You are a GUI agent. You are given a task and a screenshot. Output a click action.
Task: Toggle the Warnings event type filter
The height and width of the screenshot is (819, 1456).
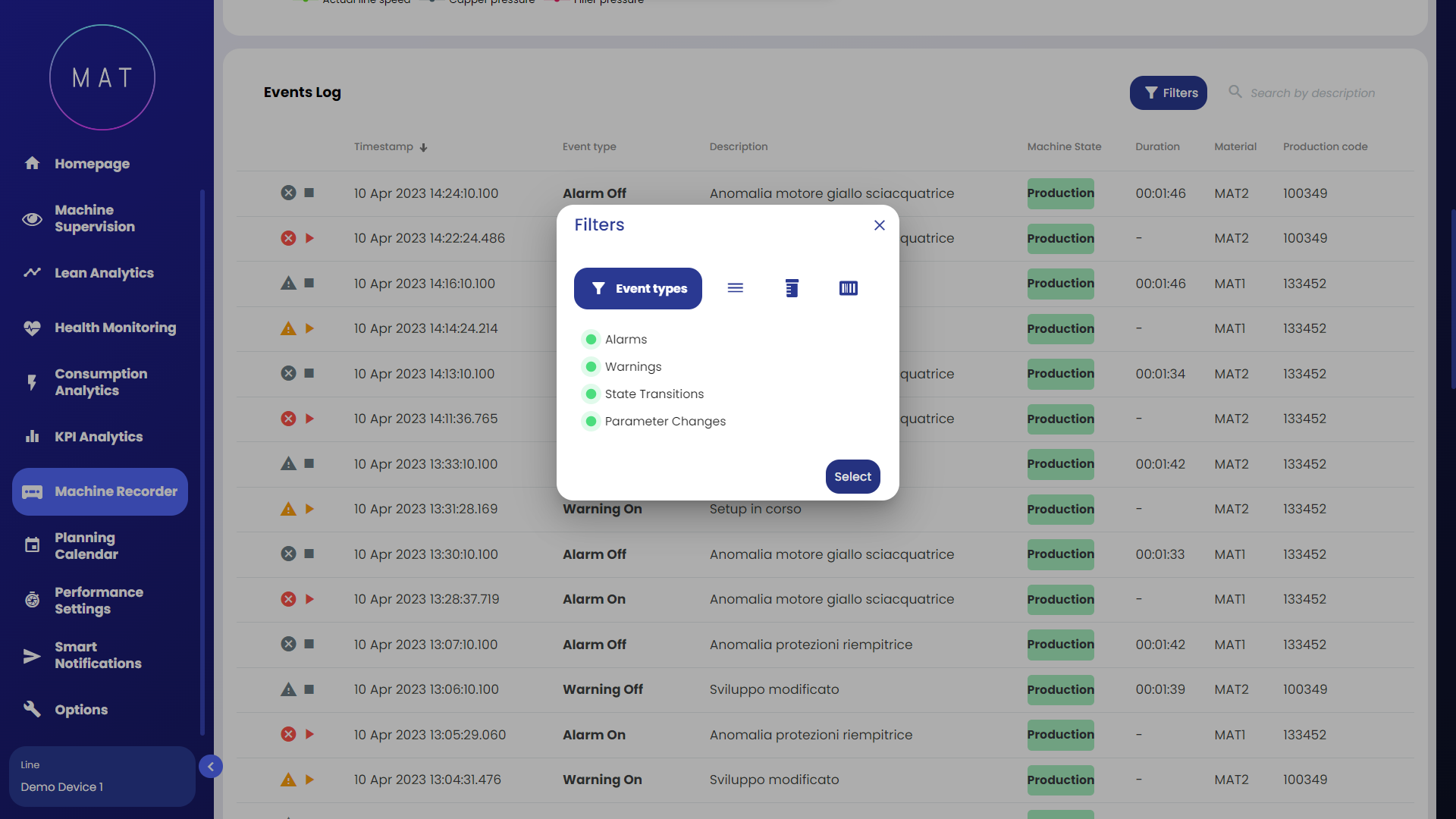pos(591,367)
